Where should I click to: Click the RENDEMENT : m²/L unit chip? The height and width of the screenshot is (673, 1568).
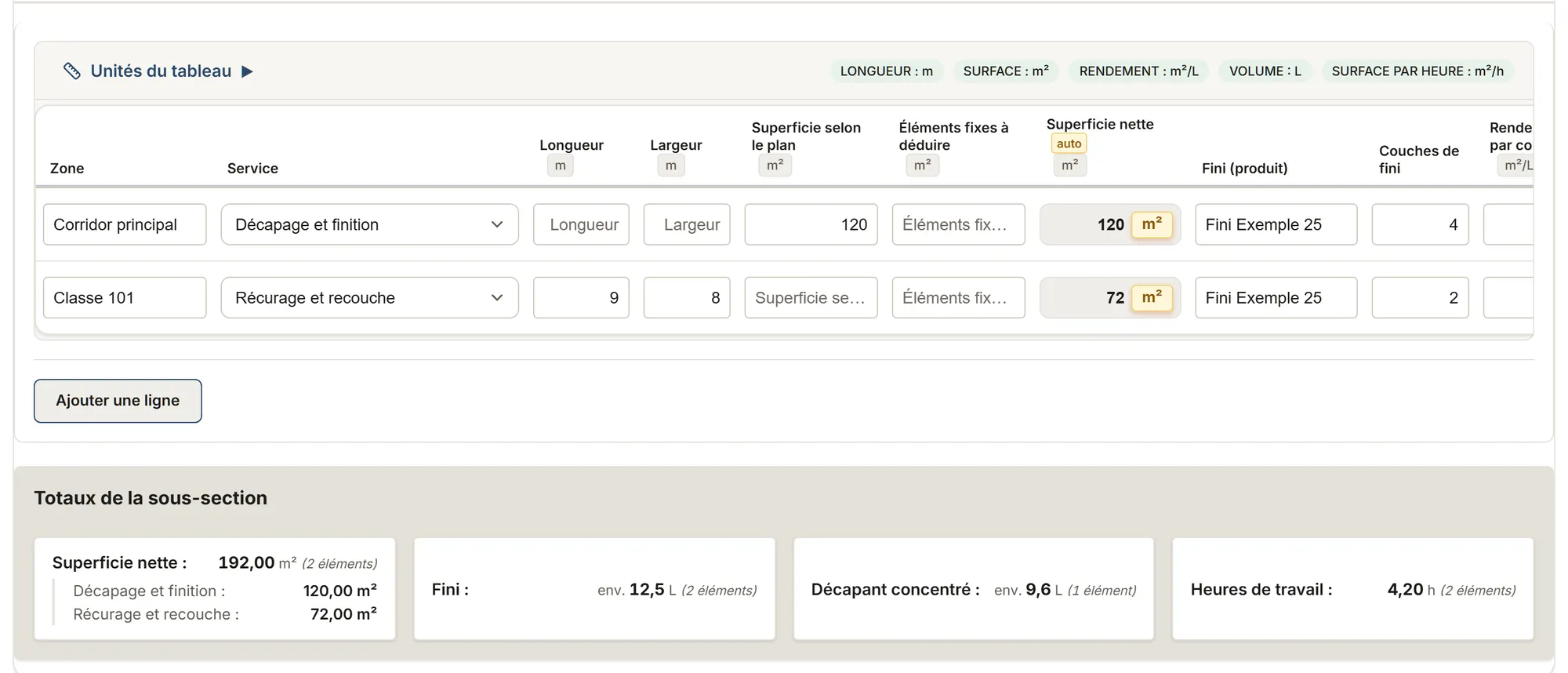click(x=1138, y=71)
